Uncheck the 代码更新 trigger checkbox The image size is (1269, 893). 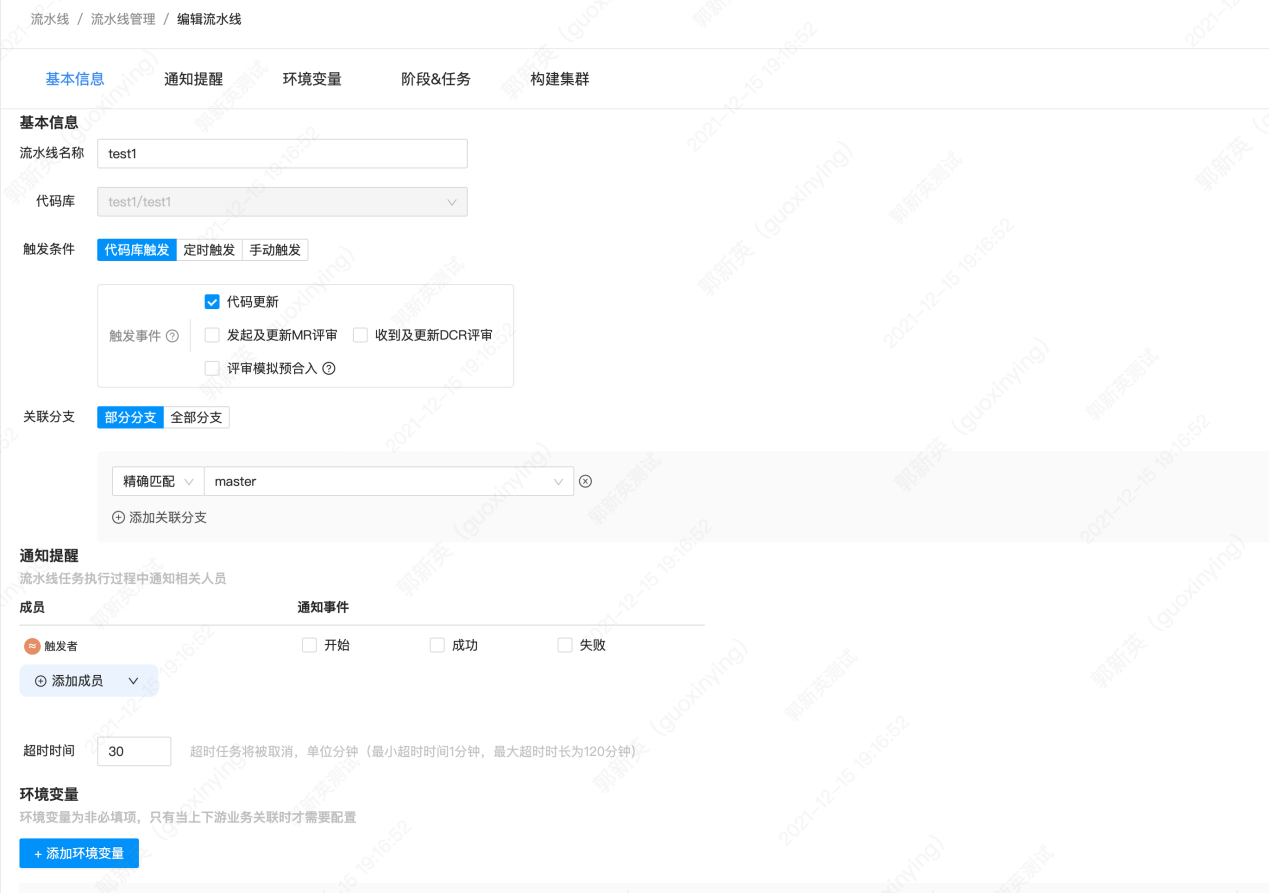click(211, 301)
